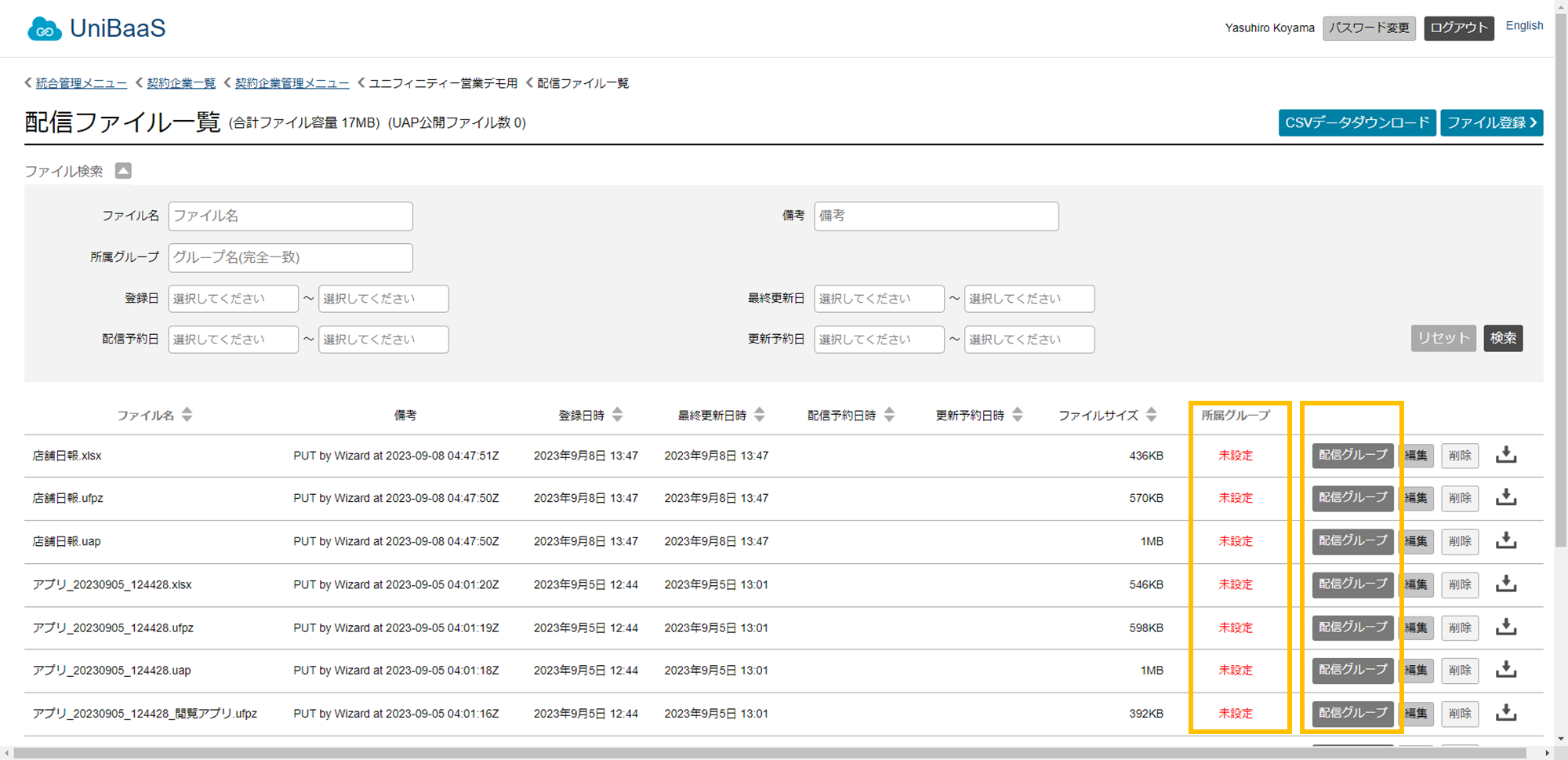Open ファイル登録 to register a file
Viewport: 1568px width, 760px height.
pyautogui.click(x=1491, y=123)
